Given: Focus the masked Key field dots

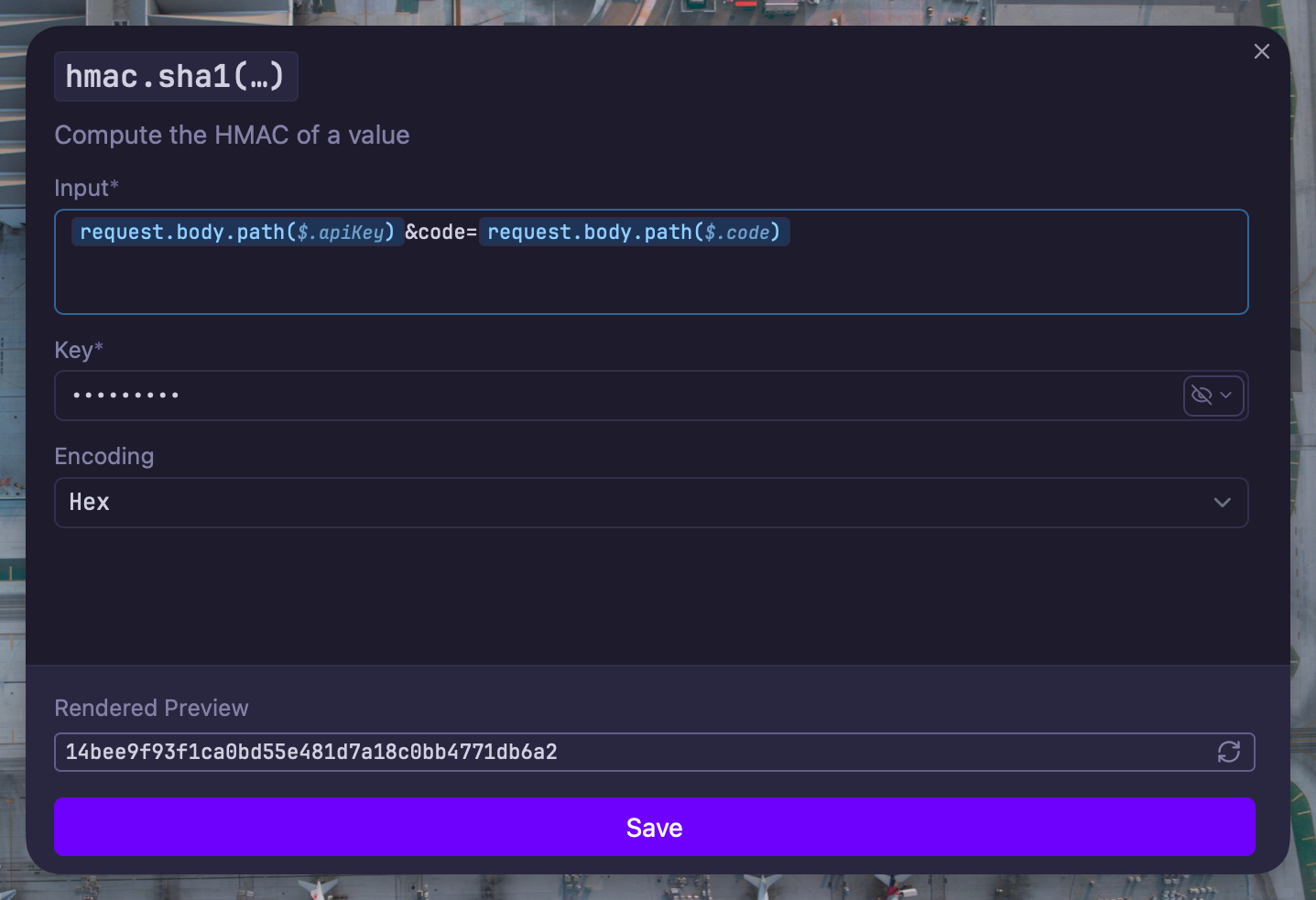Looking at the screenshot, I should pyautogui.click(x=126, y=396).
